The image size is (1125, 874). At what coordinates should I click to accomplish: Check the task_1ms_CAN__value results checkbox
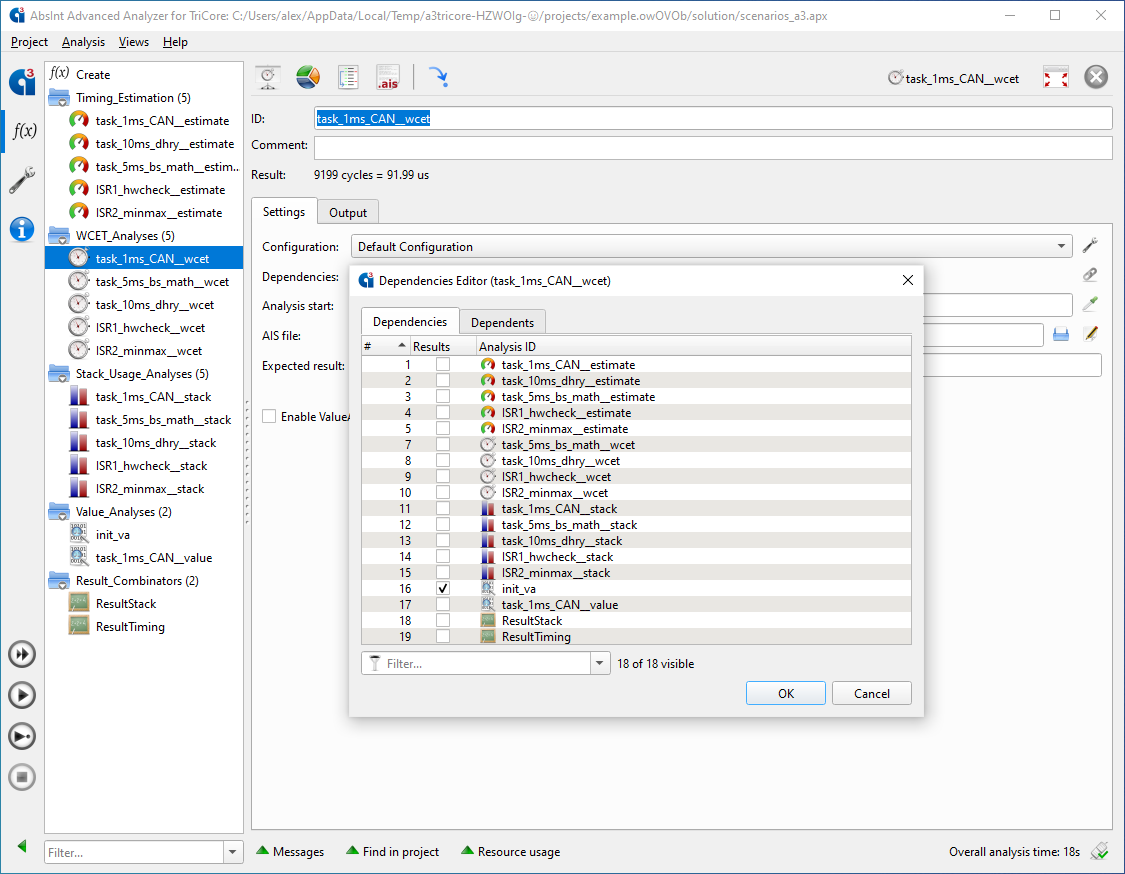pos(443,604)
